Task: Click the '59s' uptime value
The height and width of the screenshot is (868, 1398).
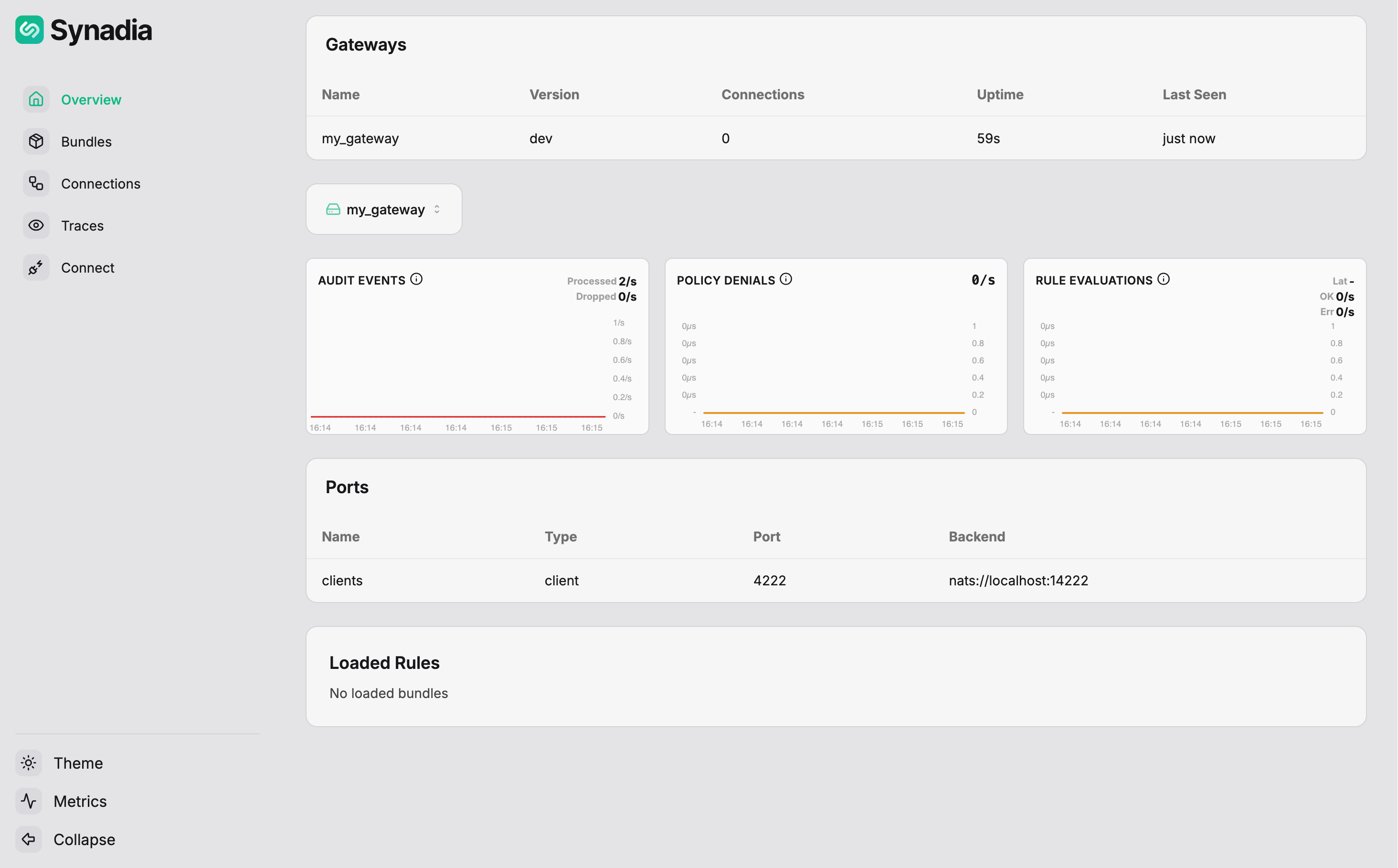Action: [989, 139]
